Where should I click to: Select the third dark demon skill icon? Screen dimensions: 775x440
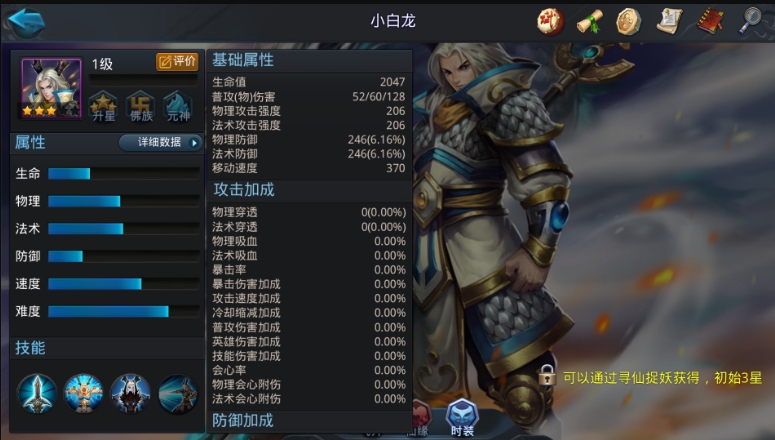(x=130, y=394)
